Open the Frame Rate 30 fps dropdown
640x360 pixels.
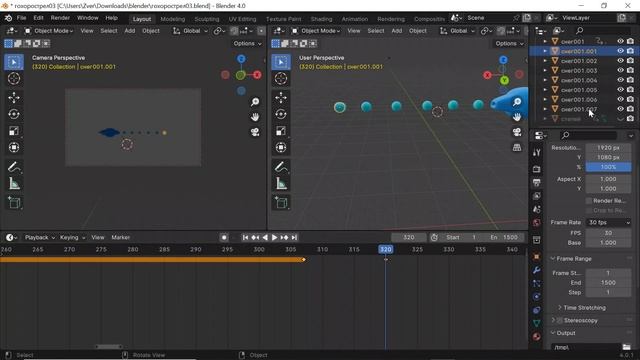click(609, 222)
